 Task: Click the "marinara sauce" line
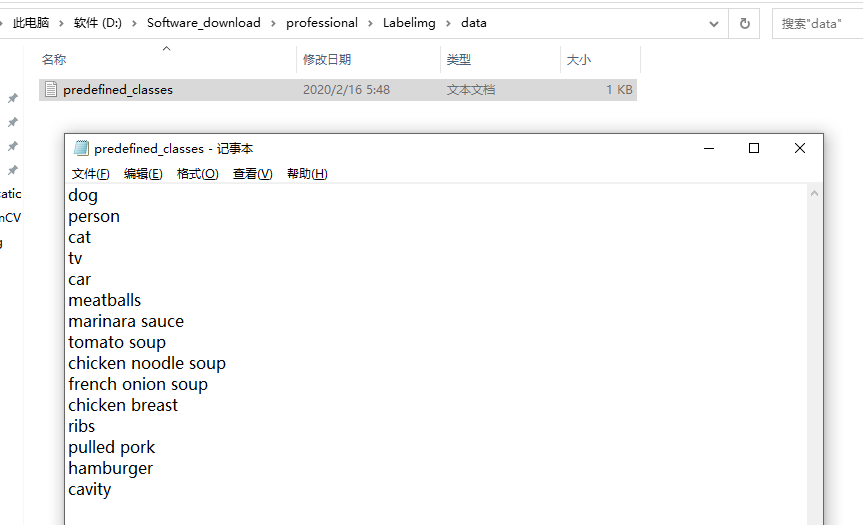126,321
